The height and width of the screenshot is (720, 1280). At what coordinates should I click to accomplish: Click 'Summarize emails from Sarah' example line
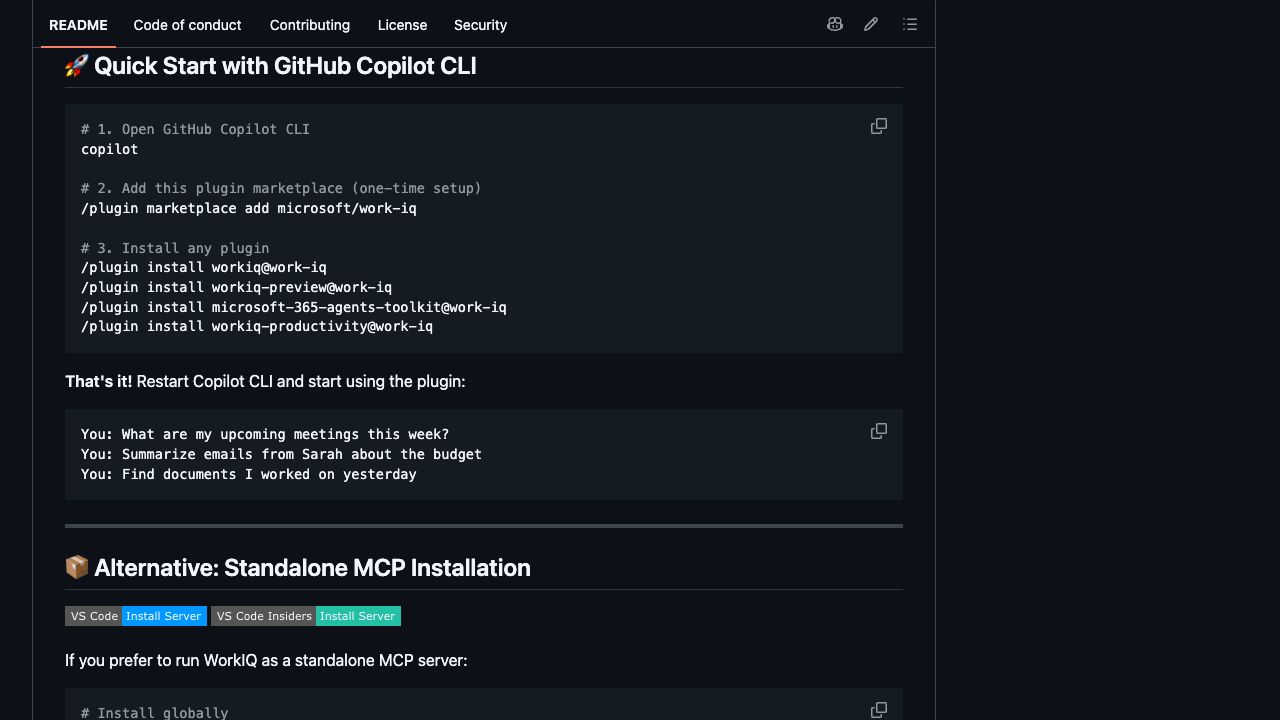click(281, 454)
